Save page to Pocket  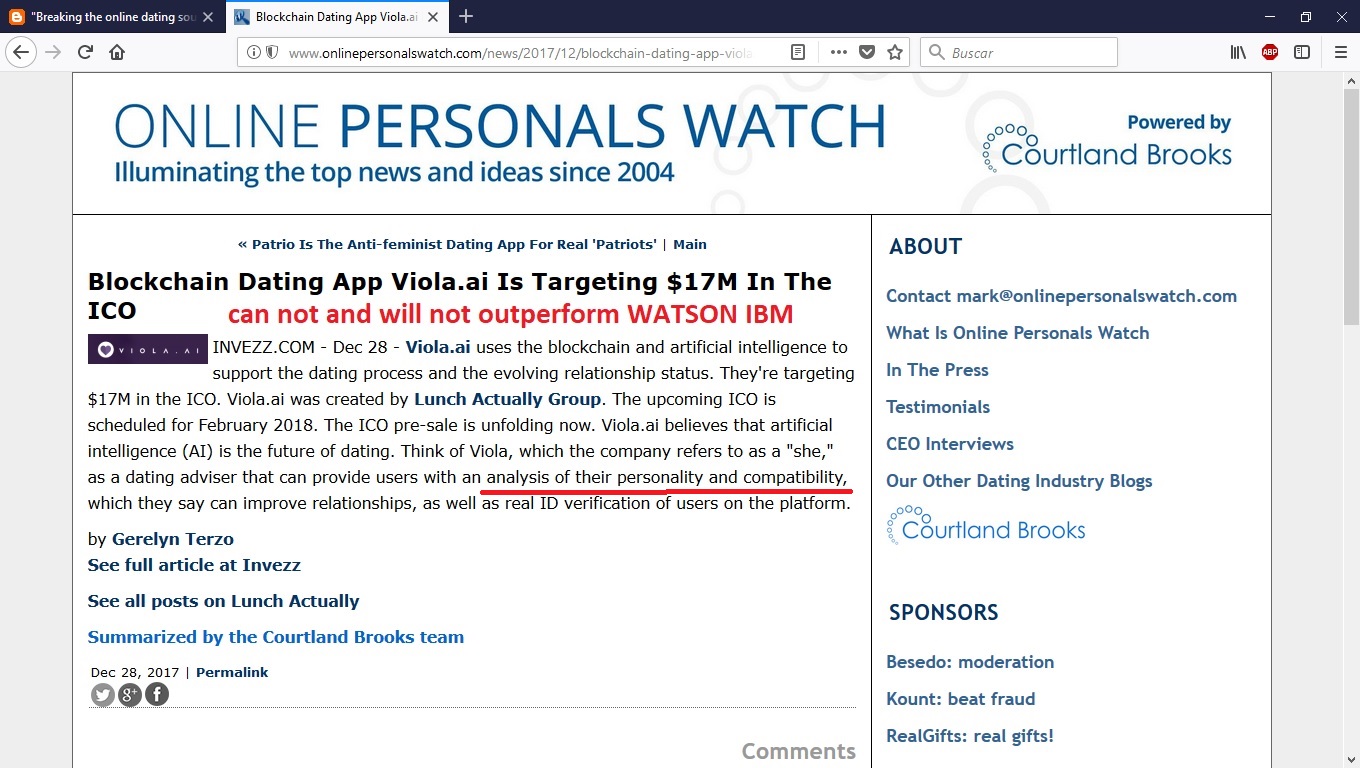[867, 52]
